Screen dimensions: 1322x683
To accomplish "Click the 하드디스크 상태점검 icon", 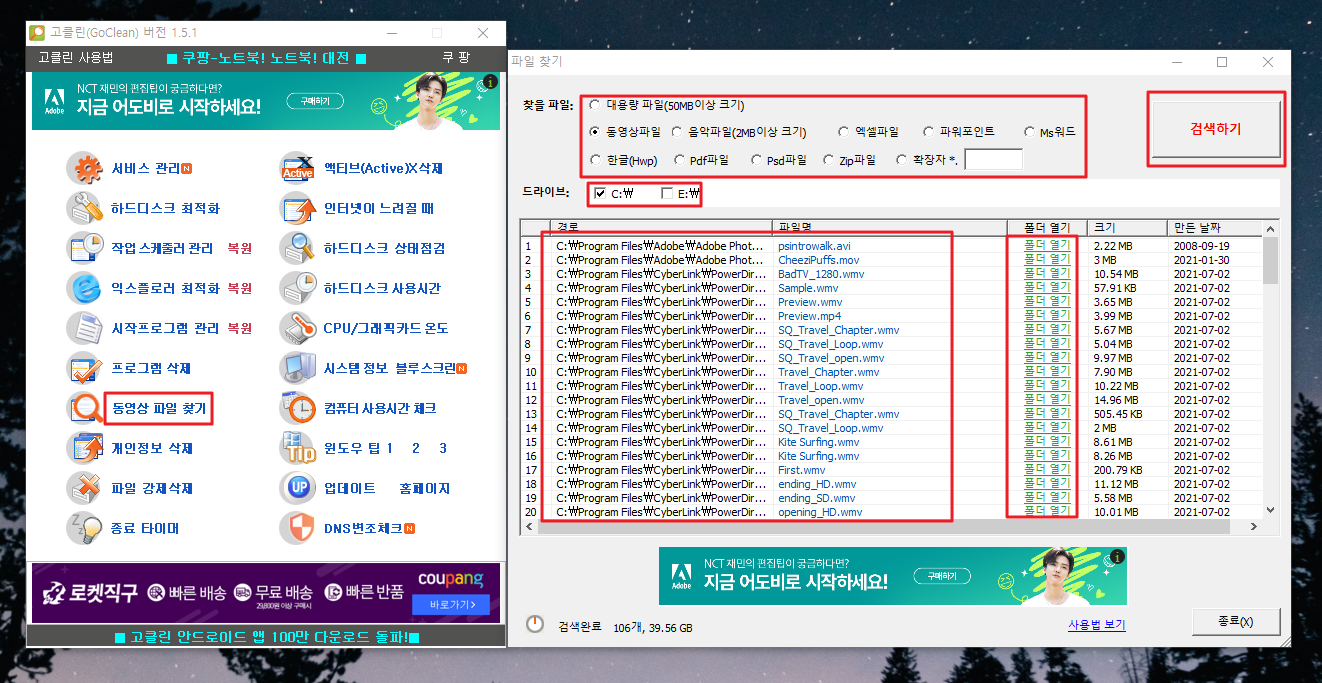I will point(298,248).
